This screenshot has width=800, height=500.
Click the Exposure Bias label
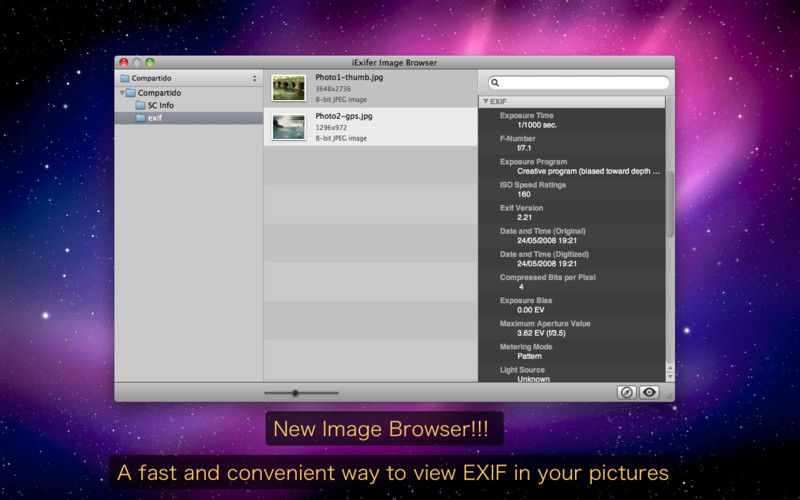[526, 301]
